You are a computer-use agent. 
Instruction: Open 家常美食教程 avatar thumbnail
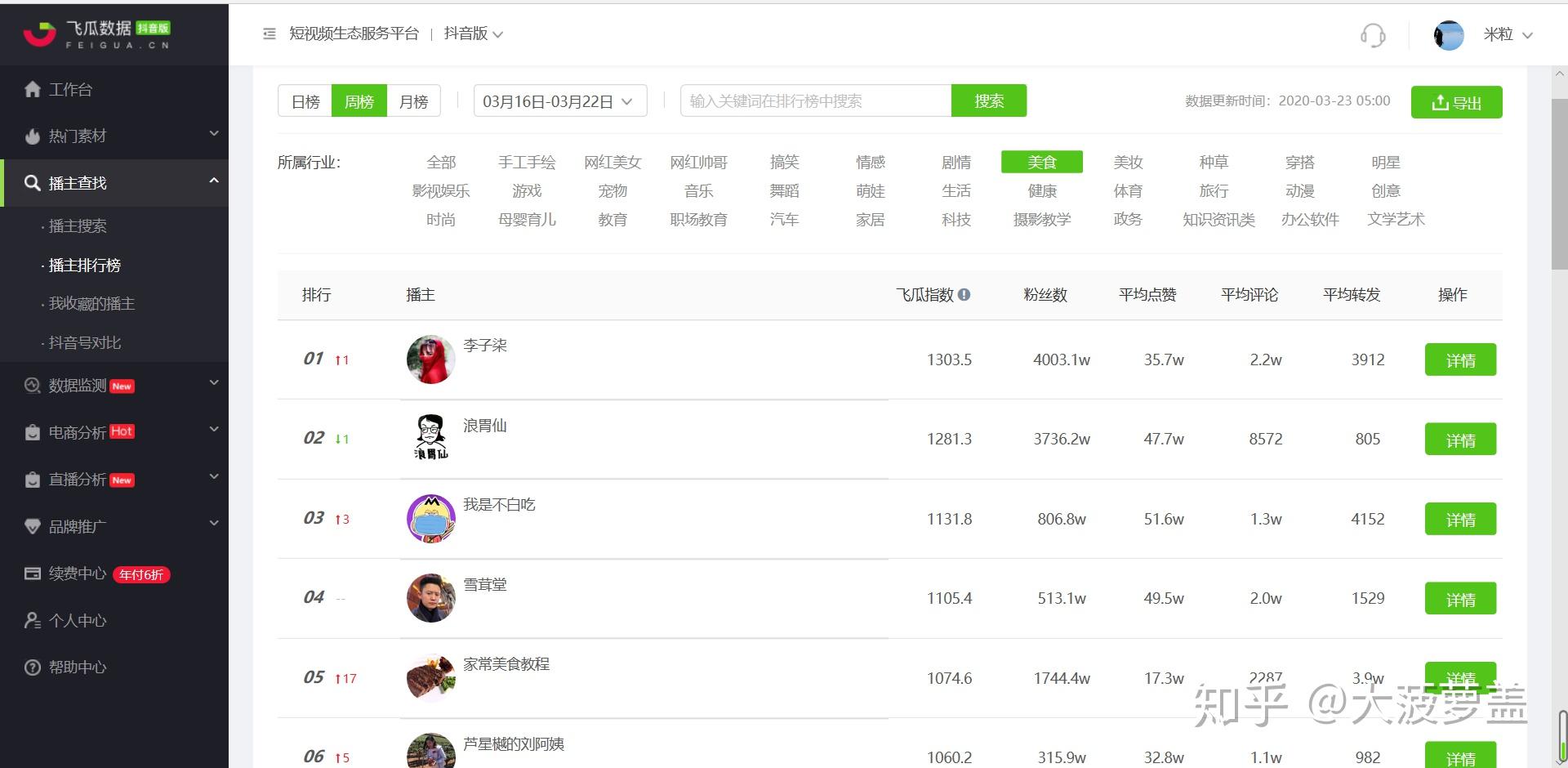(x=430, y=678)
